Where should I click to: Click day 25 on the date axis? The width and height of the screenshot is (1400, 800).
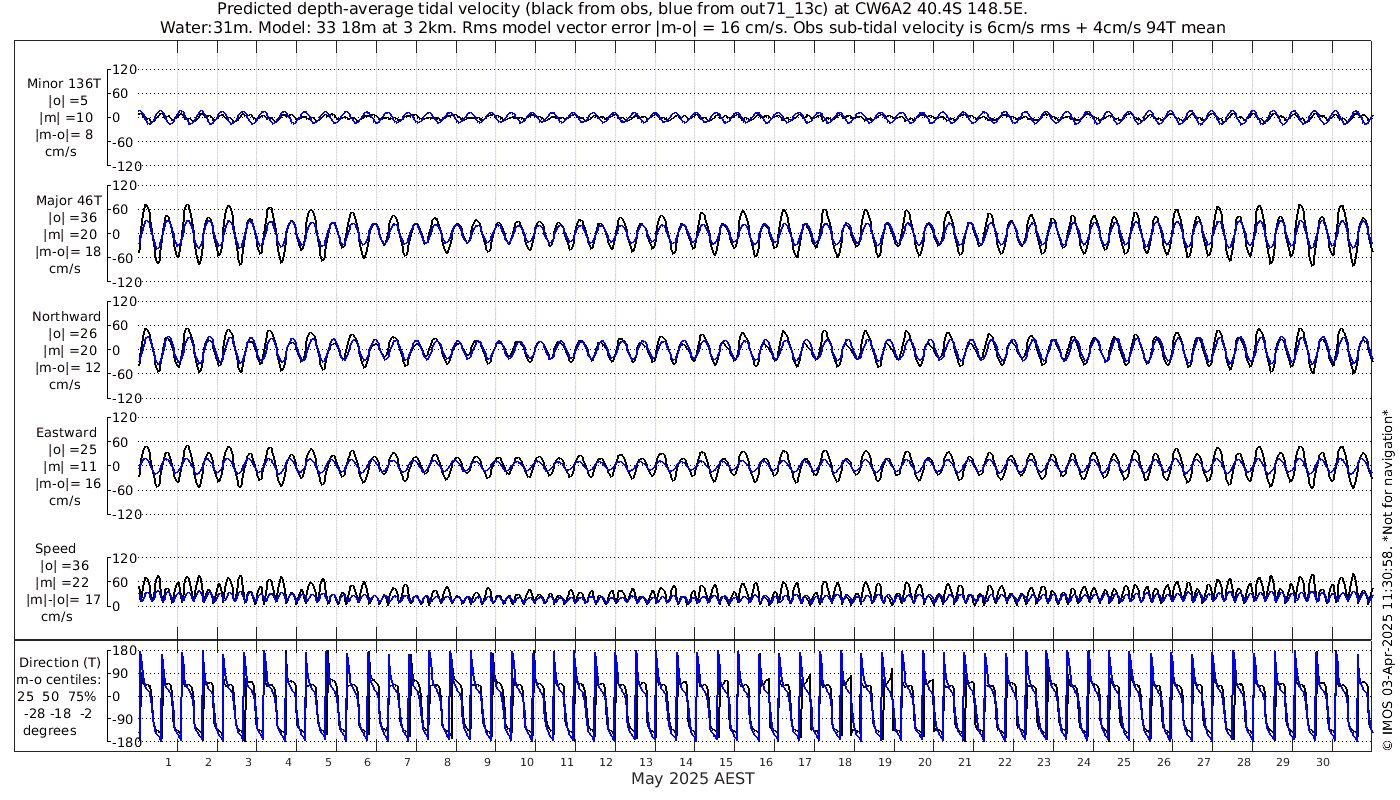pyautogui.click(x=1124, y=762)
